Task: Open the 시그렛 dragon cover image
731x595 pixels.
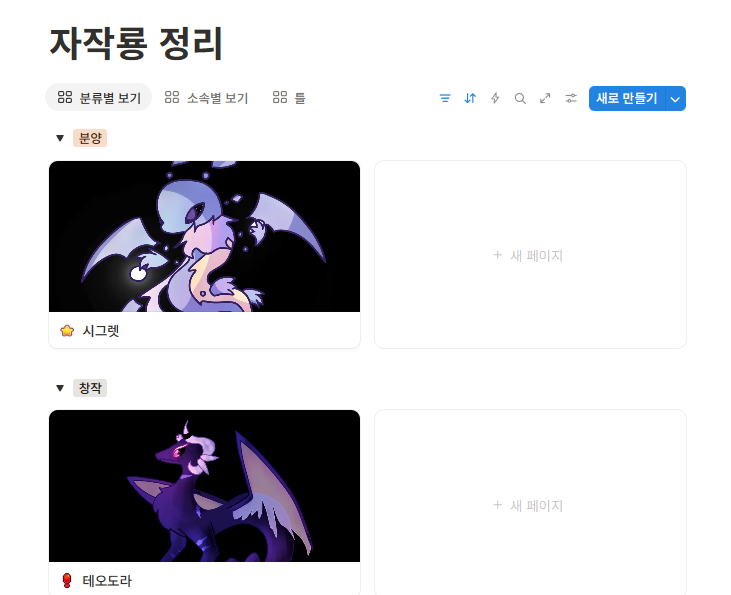Action: 204,236
